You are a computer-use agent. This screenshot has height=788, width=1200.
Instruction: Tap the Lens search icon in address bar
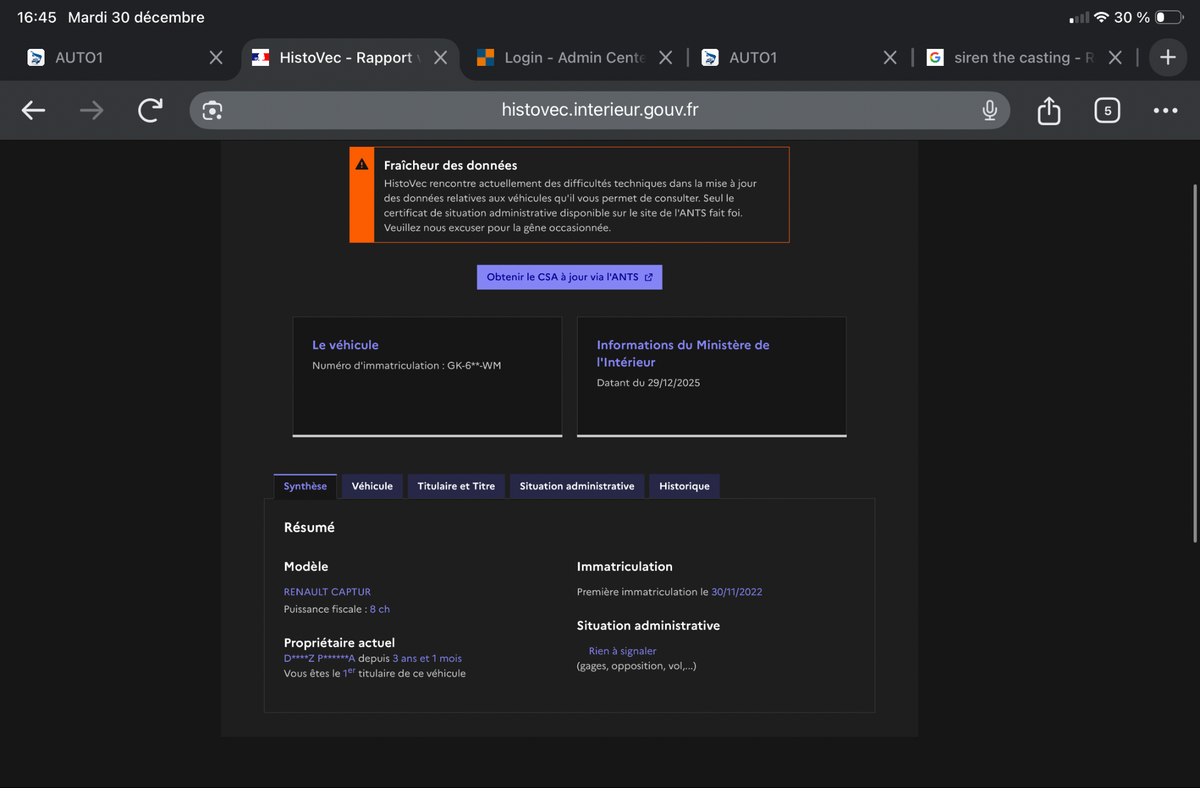(212, 111)
